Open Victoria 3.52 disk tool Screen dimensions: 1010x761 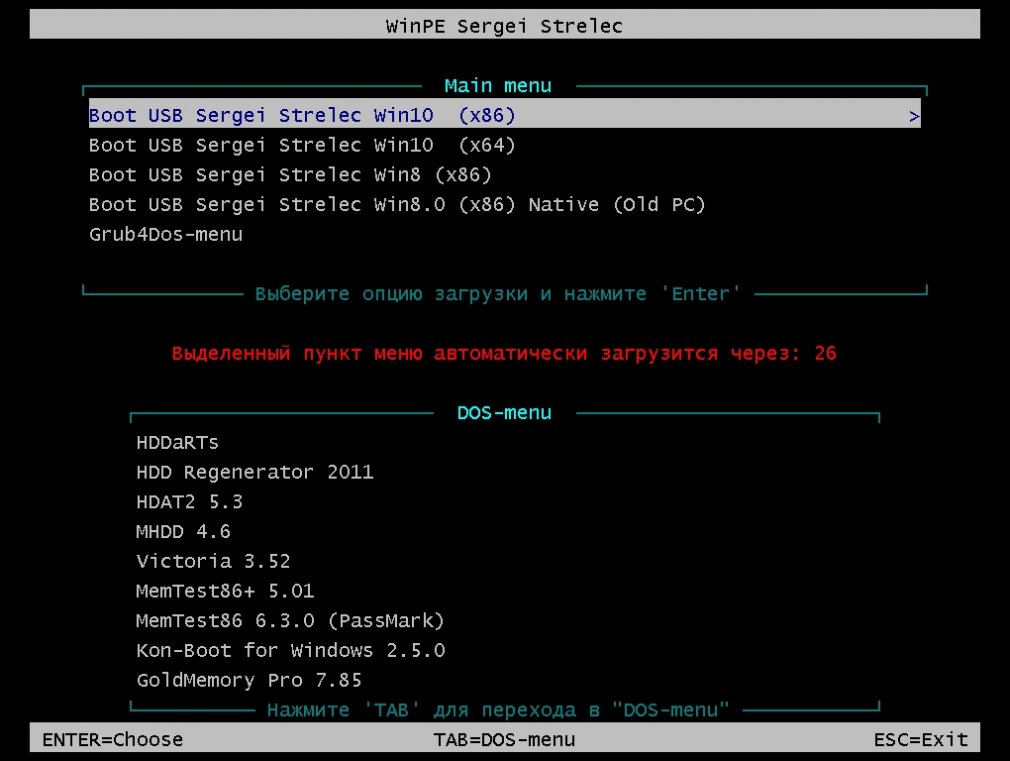point(213,561)
